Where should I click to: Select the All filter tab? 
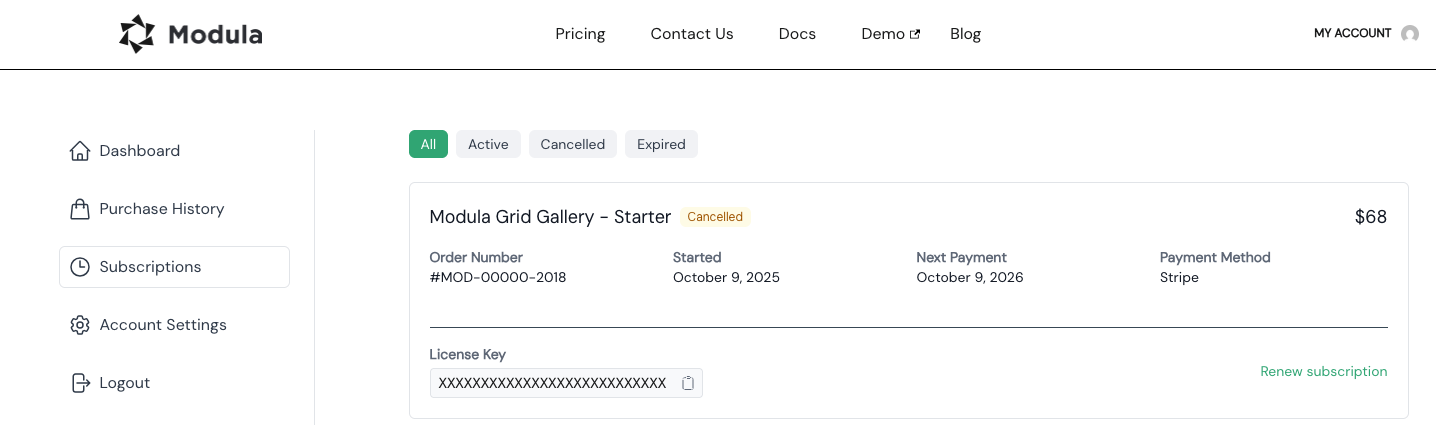[428, 144]
